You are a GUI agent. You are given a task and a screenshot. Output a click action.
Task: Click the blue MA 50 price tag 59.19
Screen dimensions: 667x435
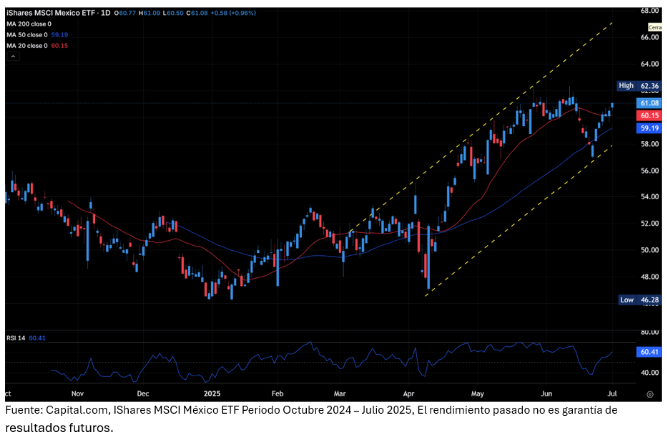point(649,128)
